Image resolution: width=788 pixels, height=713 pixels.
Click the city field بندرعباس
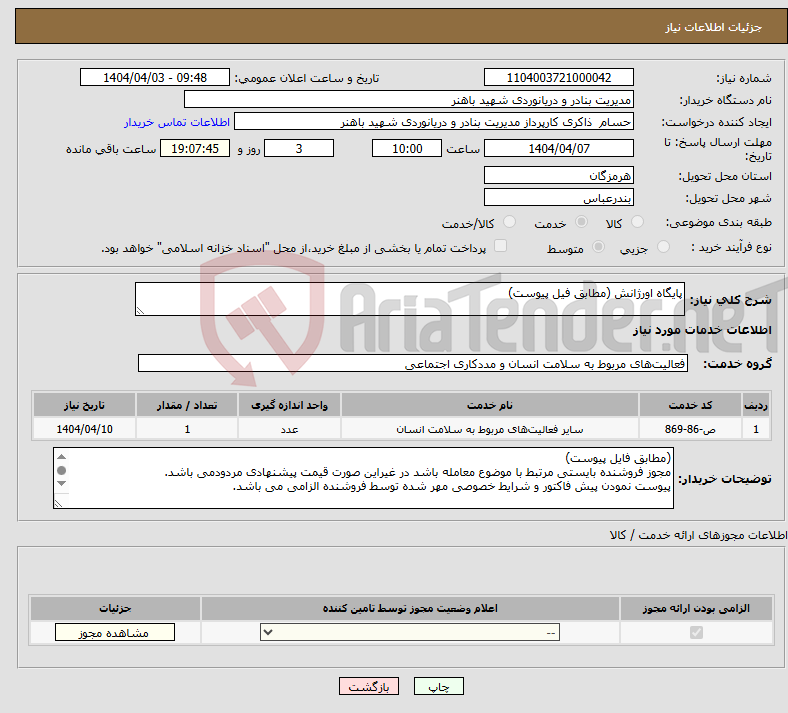click(558, 197)
